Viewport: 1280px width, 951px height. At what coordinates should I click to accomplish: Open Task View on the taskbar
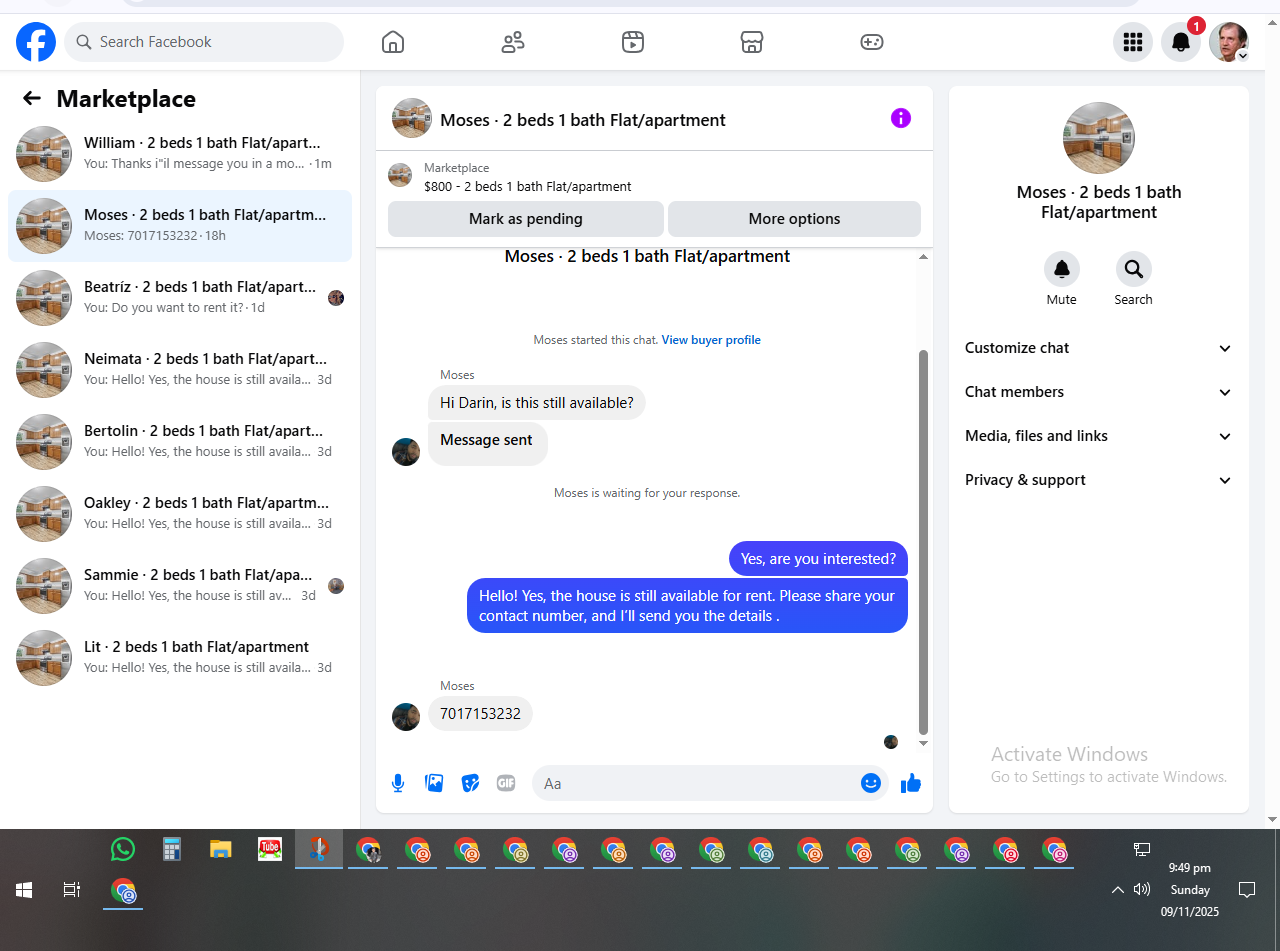(x=72, y=890)
